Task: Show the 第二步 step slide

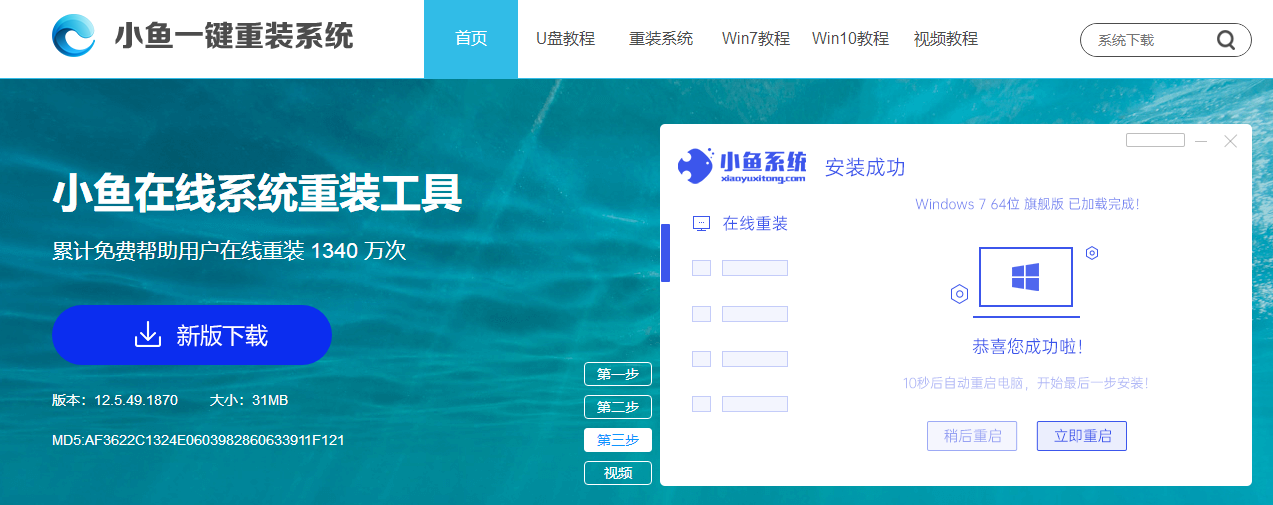Action: (618, 407)
